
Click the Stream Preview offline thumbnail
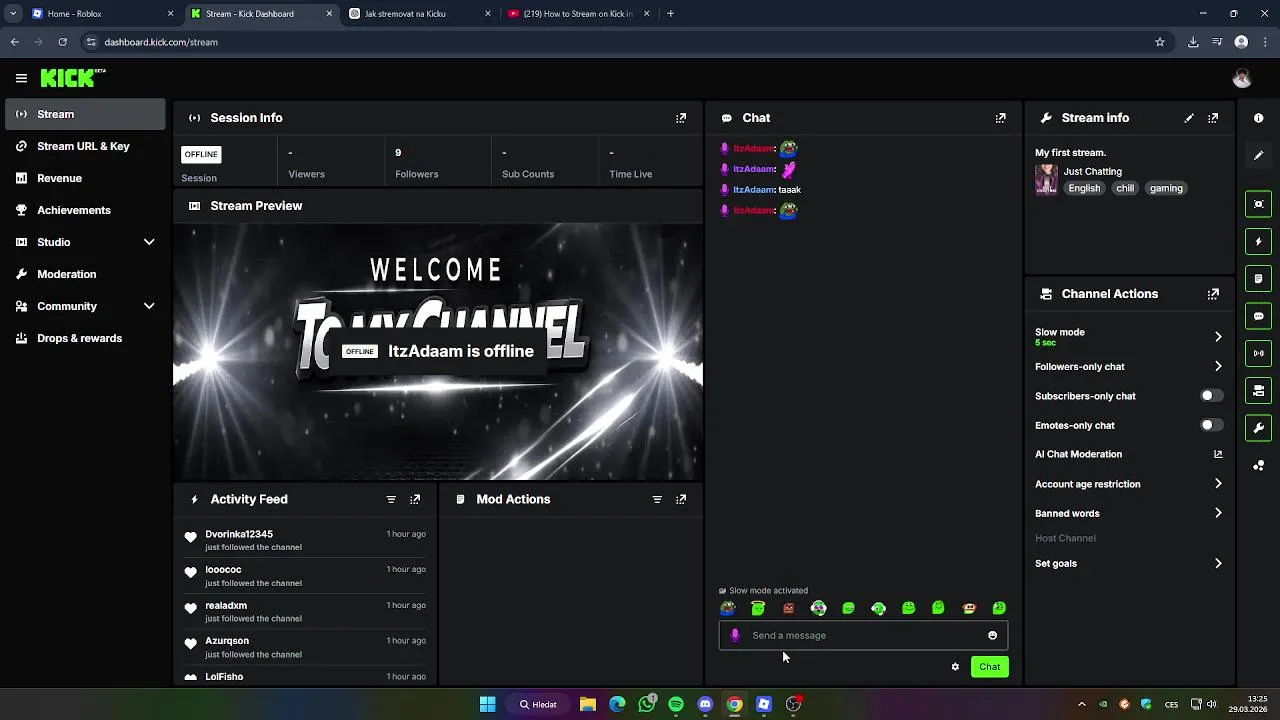(438, 351)
